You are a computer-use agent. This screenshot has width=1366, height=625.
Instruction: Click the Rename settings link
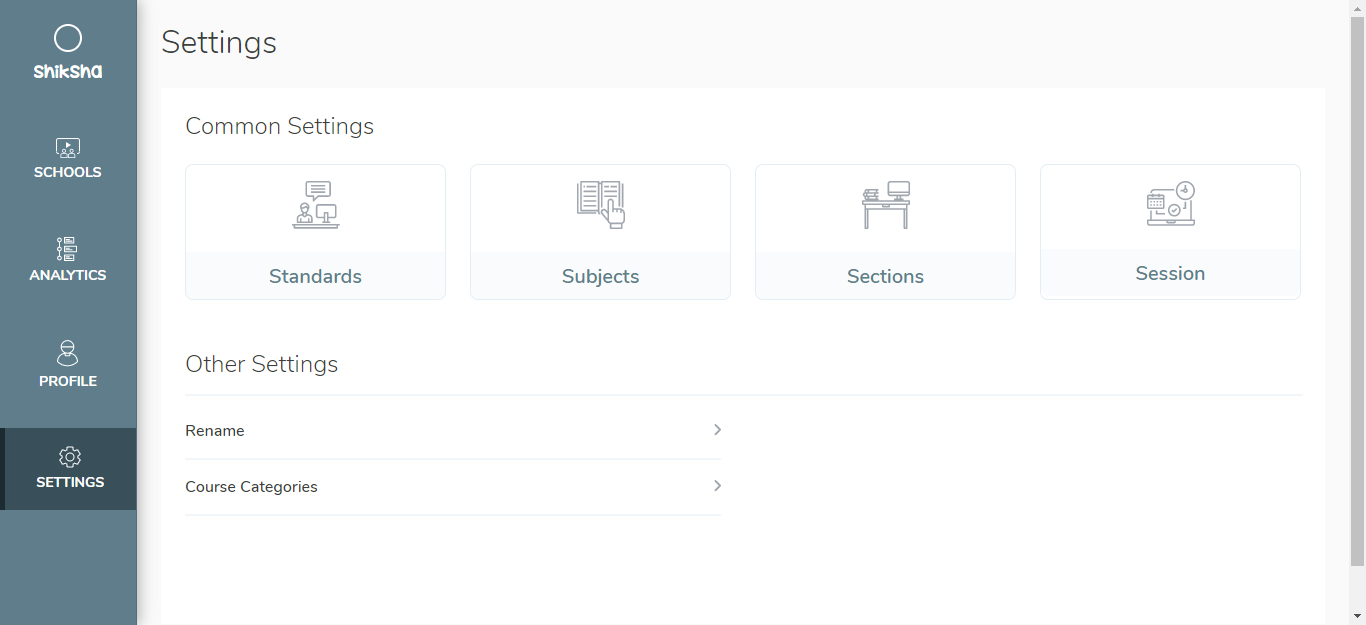[x=215, y=431]
